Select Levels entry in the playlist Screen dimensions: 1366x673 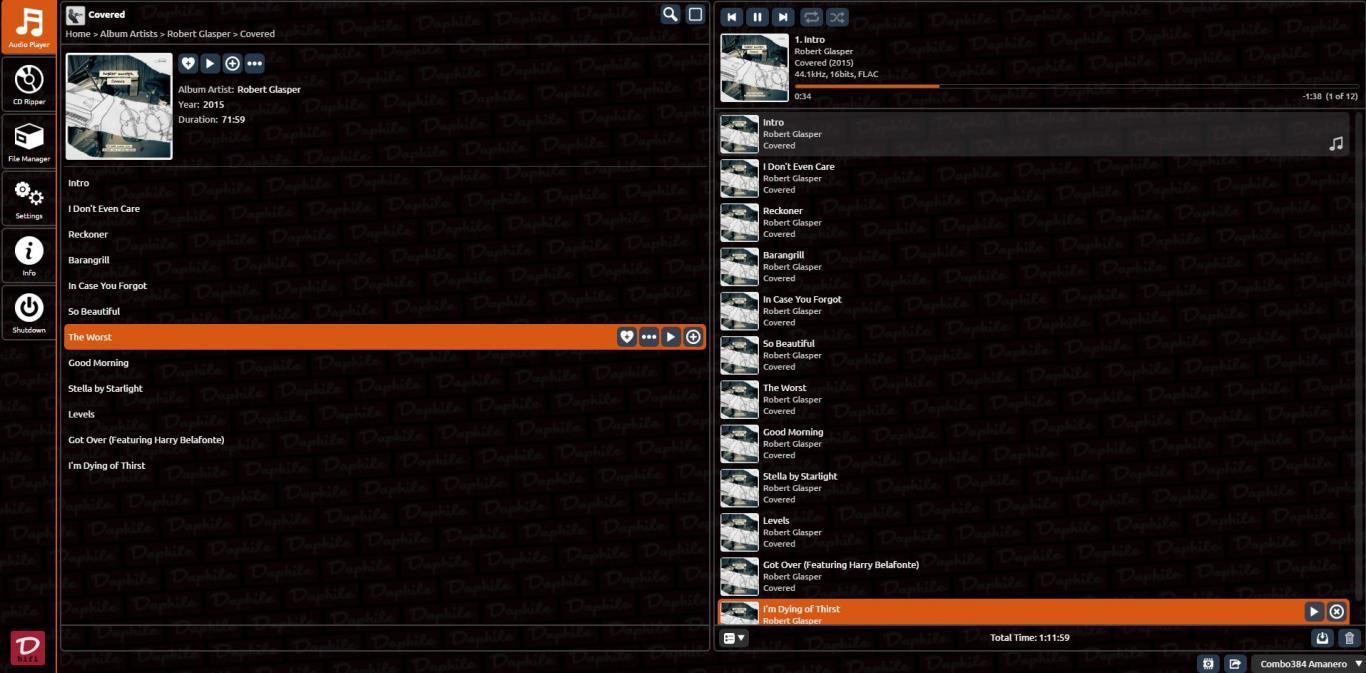[1035, 532]
